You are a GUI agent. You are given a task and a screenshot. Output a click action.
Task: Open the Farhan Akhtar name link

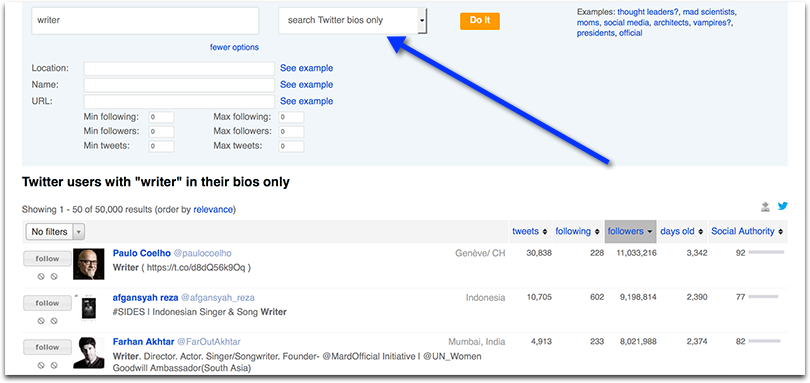coord(144,342)
